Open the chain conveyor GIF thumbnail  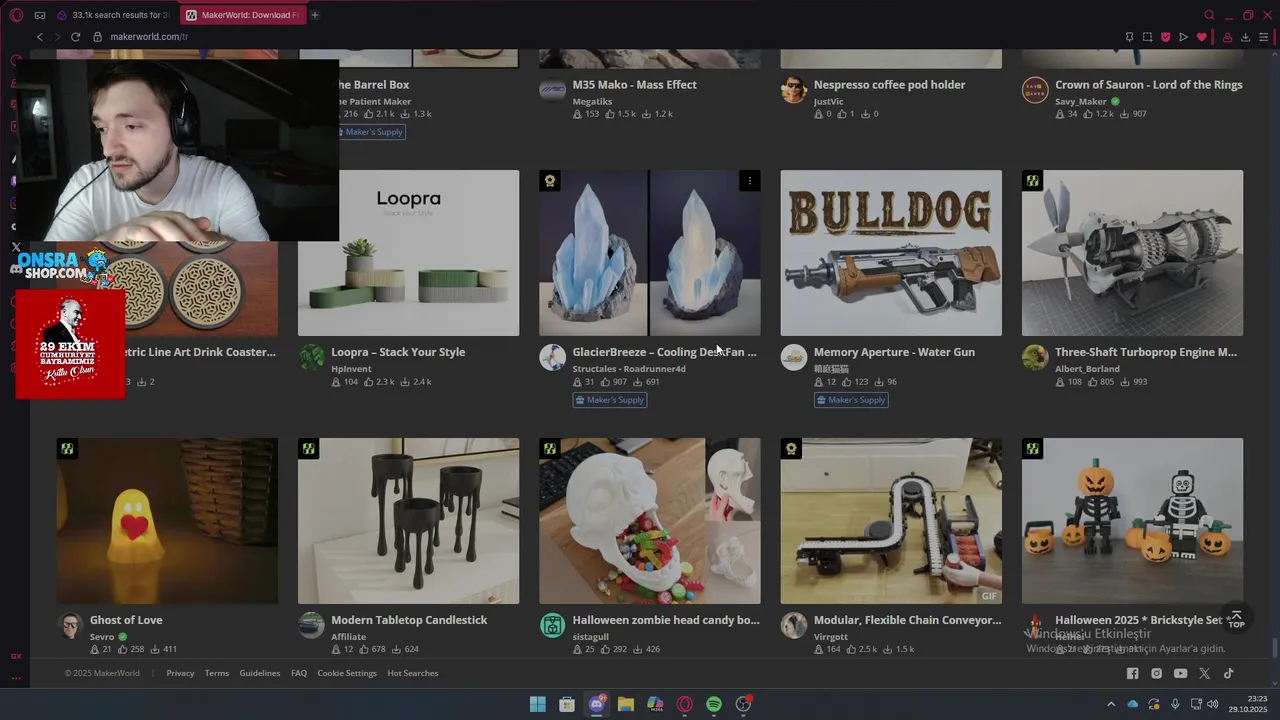[891, 521]
